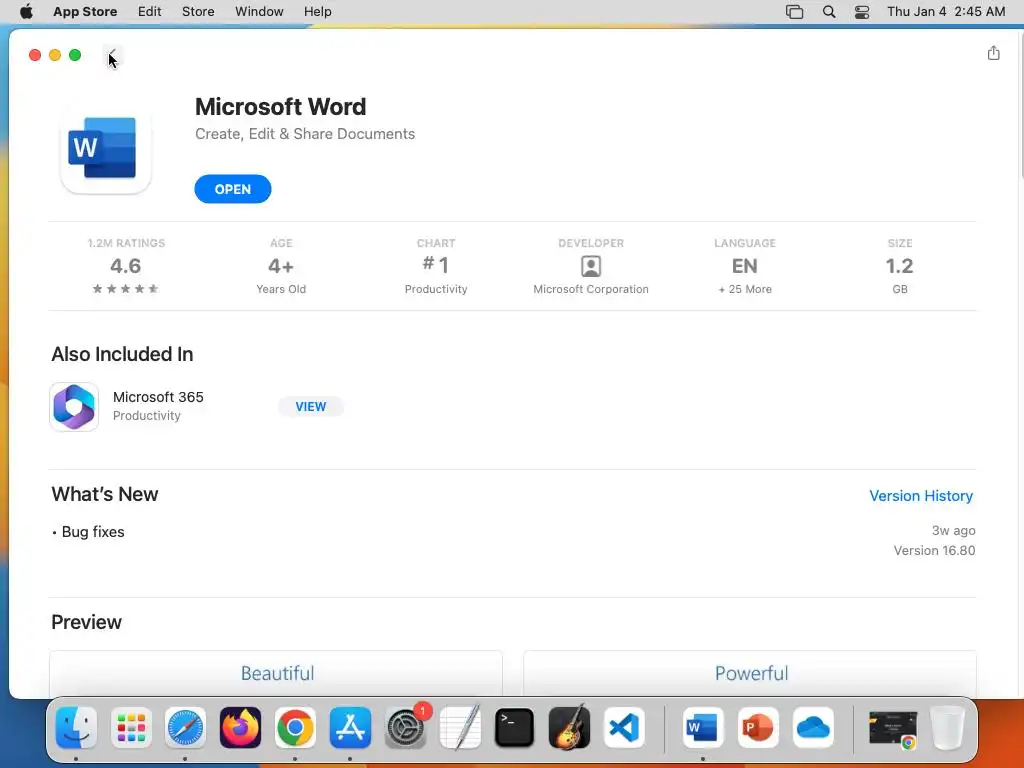Launch GarageBand from the Dock
Image resolution: width=1024 pixels, height=768 pixels.
[x=569, y=728]
